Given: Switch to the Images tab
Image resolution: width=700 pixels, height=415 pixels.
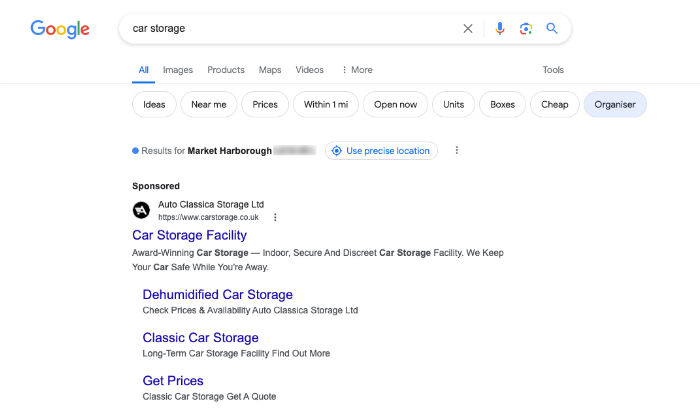Looking at the screenshot, I should pyautogui.click(x=178, y=70).
